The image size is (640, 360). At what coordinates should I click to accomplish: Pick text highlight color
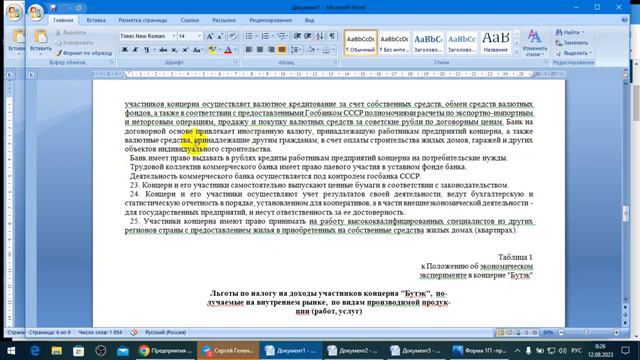coord(212,50)
